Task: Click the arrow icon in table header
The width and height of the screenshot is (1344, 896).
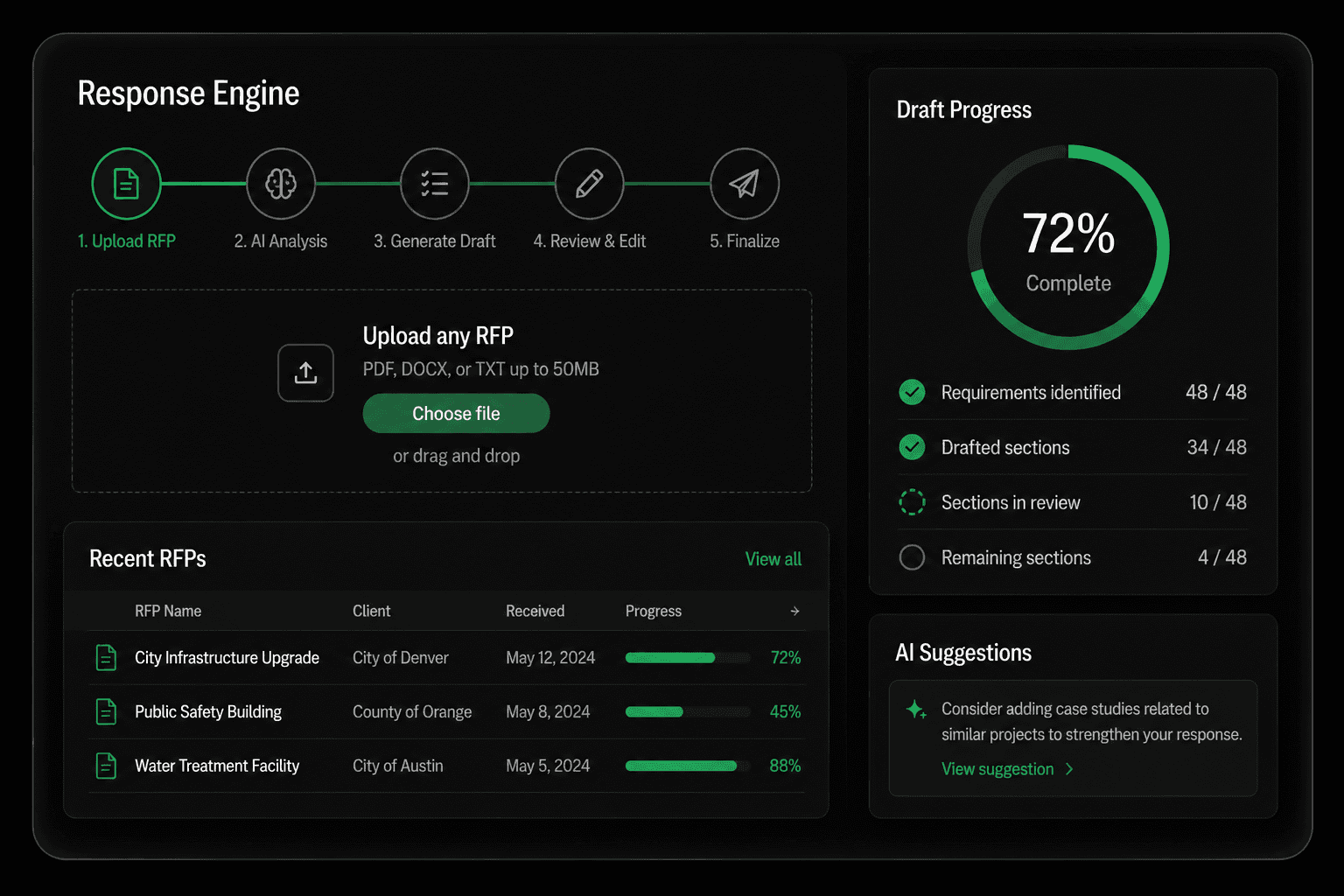Action: click(794, 611)
